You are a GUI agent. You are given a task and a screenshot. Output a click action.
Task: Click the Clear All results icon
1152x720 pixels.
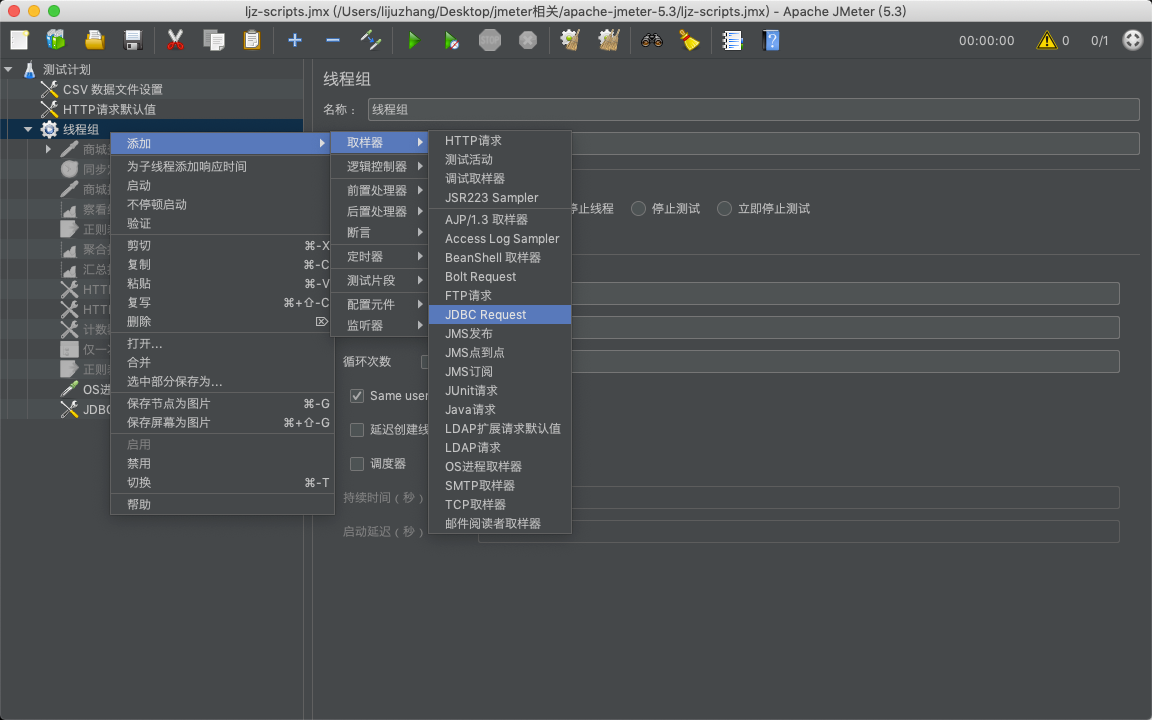click(609, 40)
